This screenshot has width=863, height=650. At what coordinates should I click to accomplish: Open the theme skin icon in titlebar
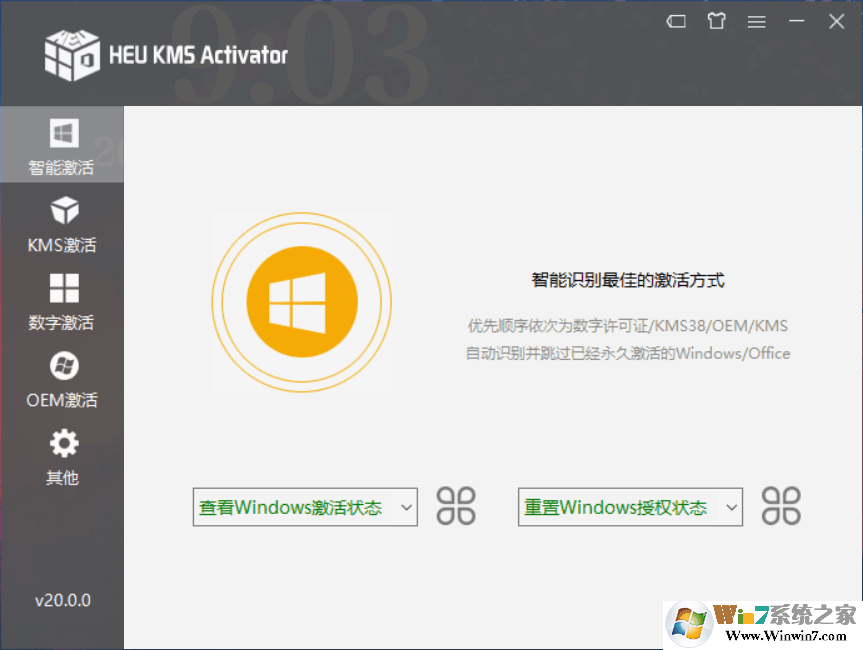pyautogui.click(x=716, y=21)
